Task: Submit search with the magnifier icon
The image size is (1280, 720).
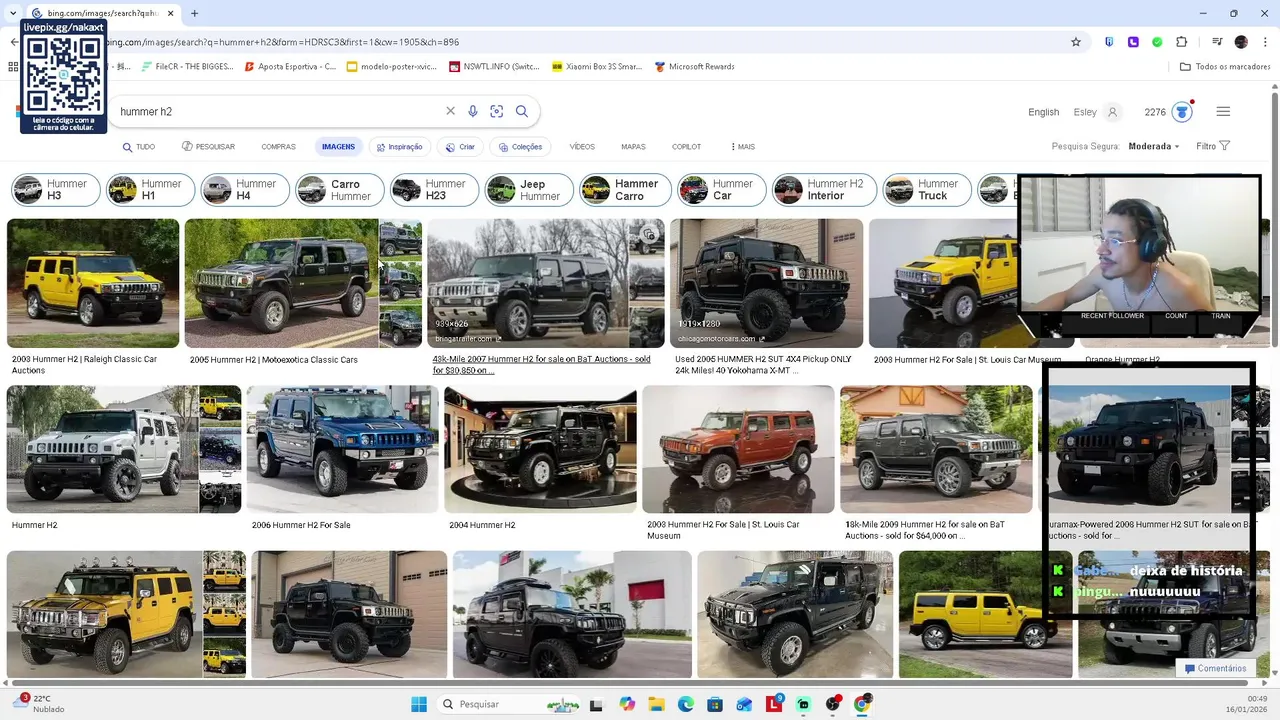Action: [522, 112]
